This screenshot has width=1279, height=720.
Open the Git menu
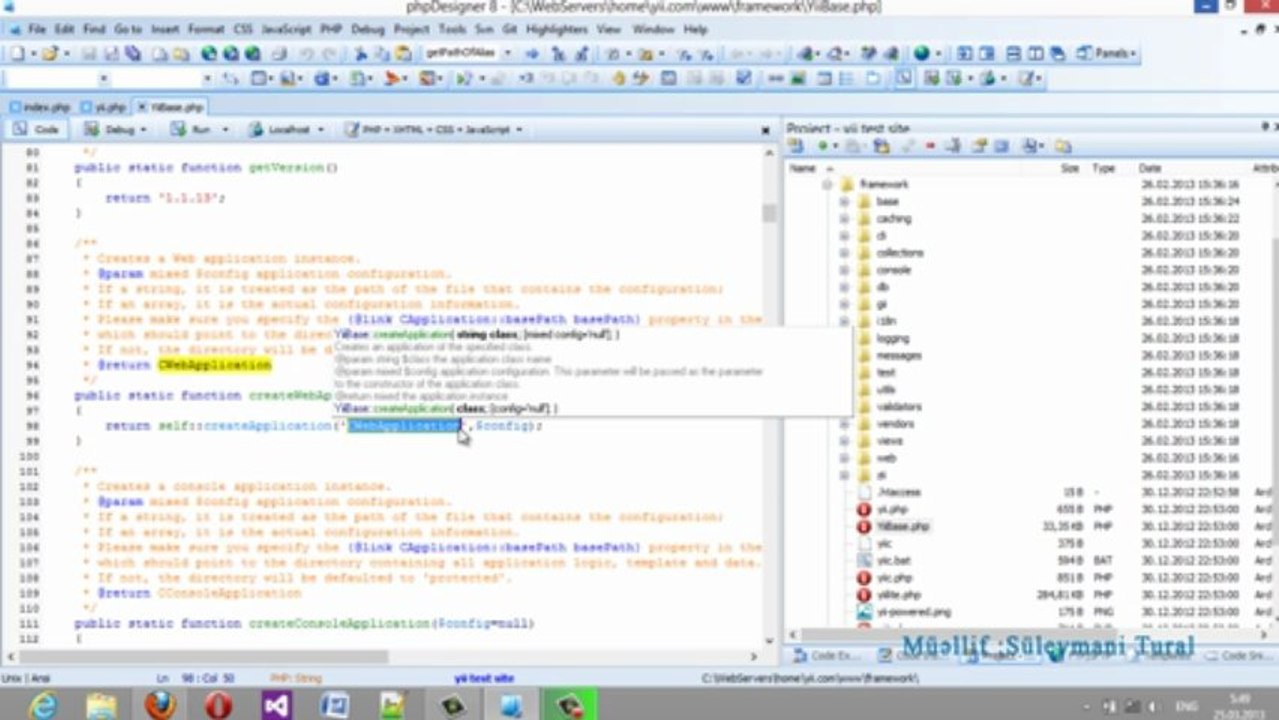click(510, 29)
